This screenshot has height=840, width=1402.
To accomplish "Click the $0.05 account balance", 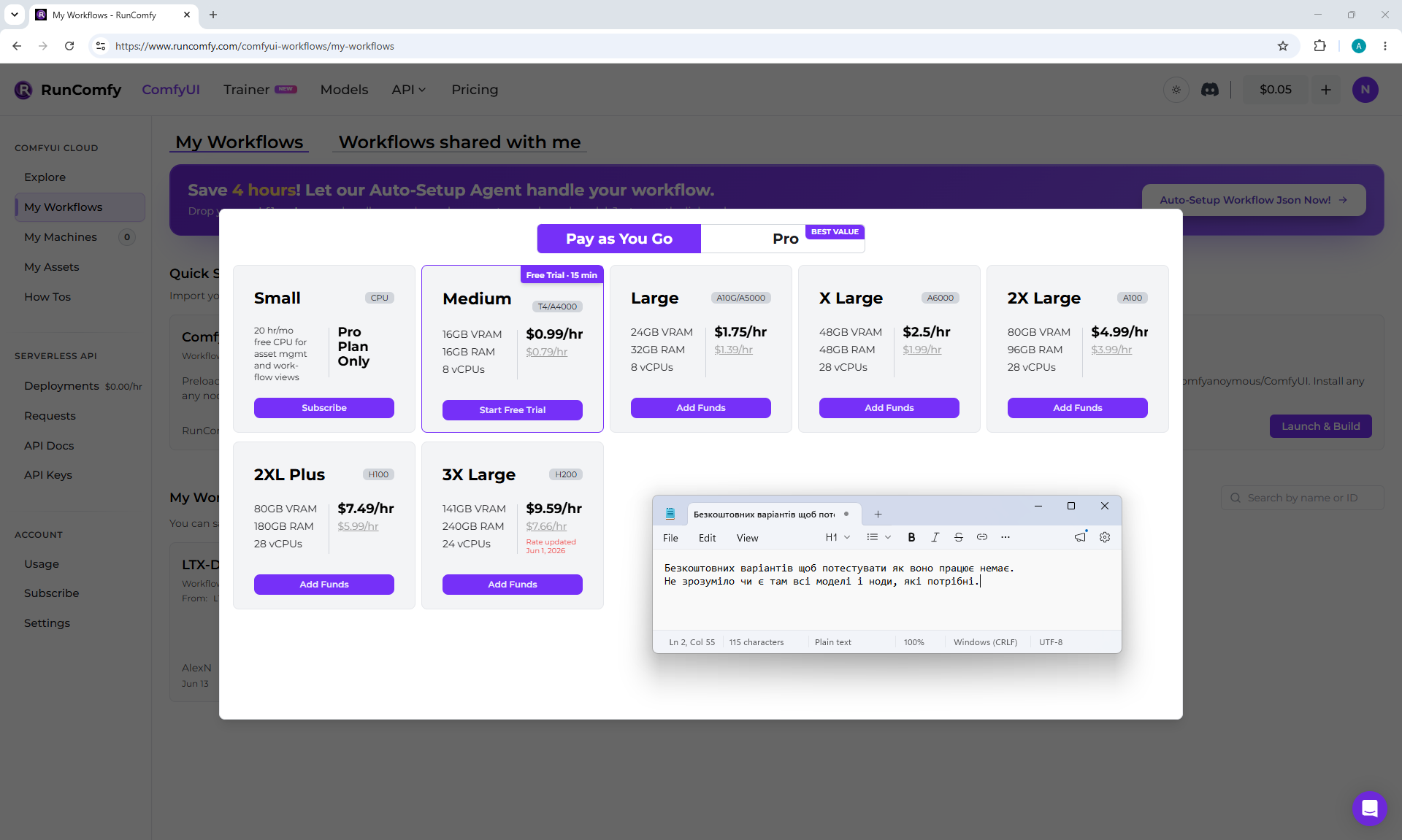I will [x=1276, y=90].
